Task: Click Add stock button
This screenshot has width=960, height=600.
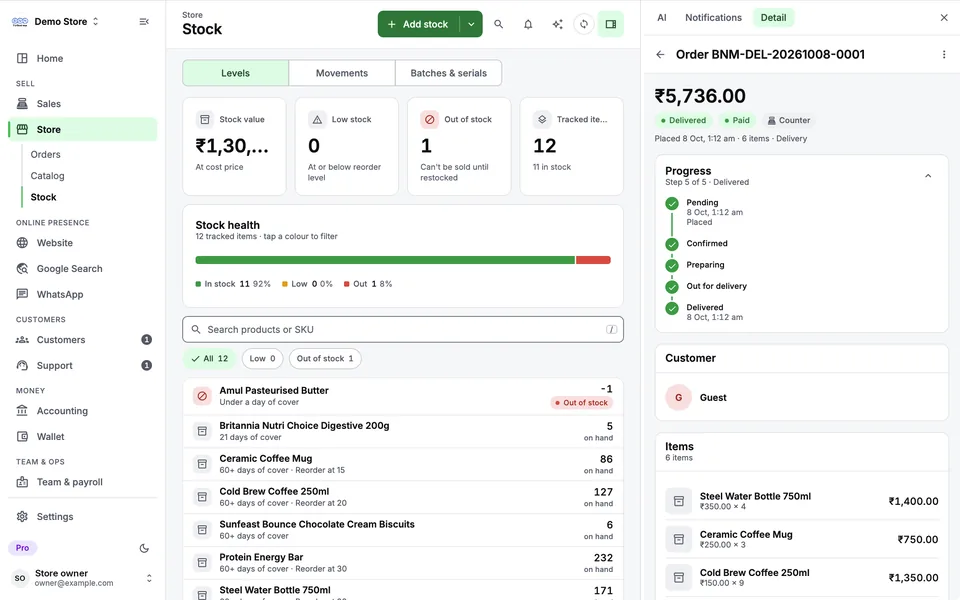Action: [418, 24]
